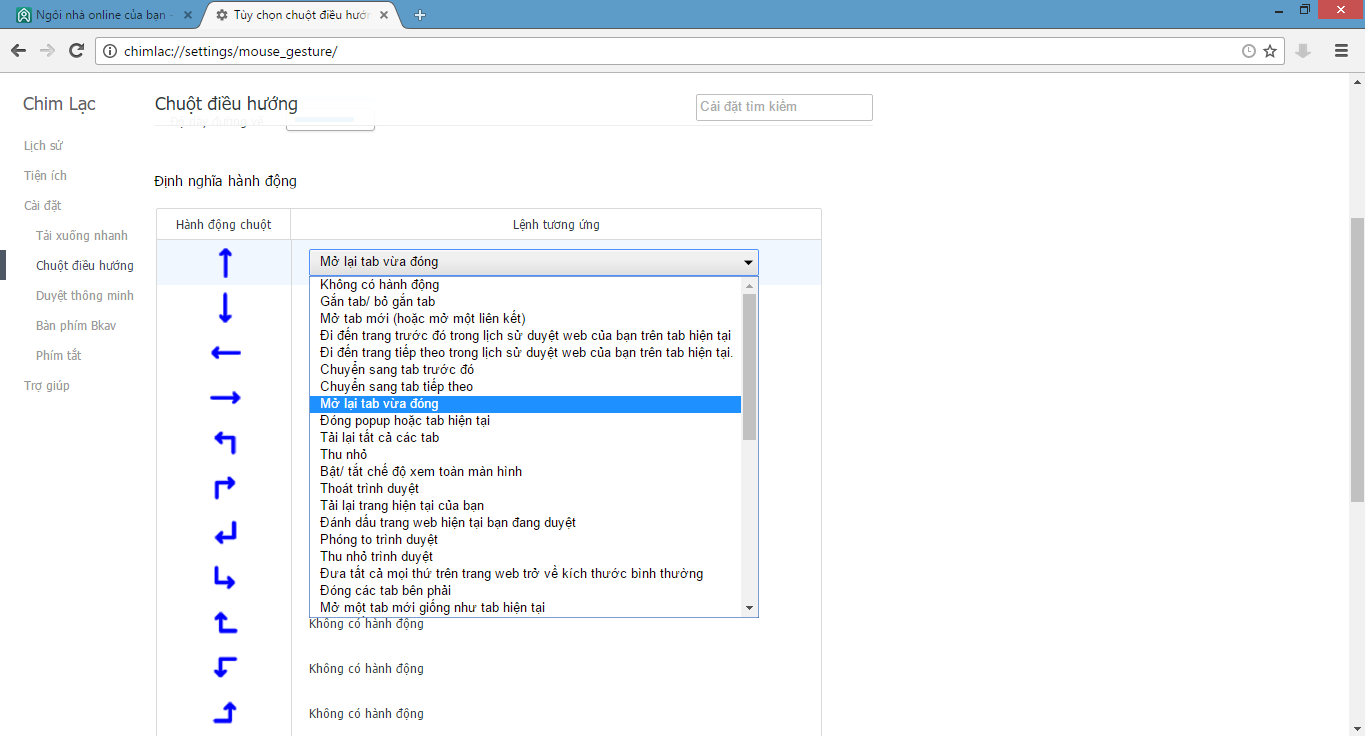Viewport: 1365px width, 736px height.
Task: Click the up-then-right gesture icon
Action: coord(225,488)
